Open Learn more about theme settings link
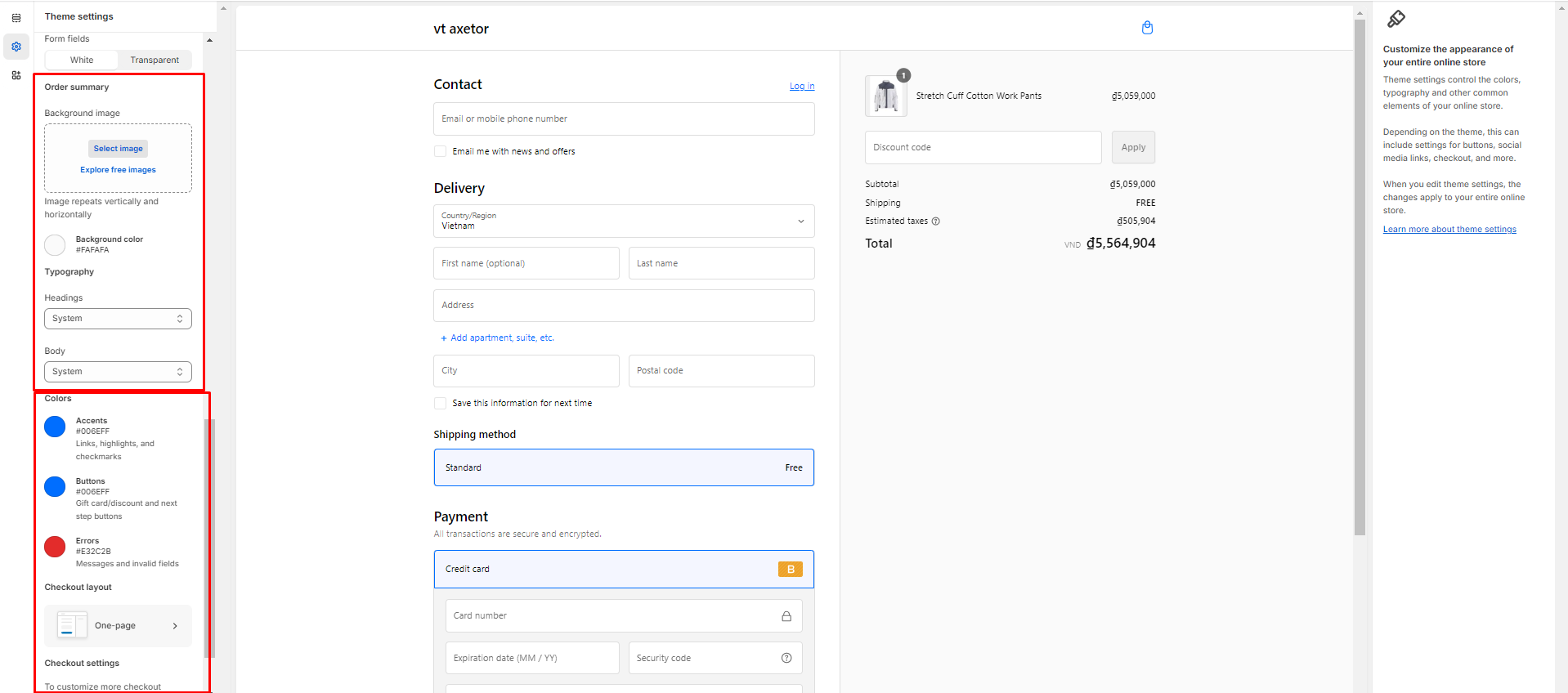This screenshot has height=693, width=1568. tap(1449, 230)
